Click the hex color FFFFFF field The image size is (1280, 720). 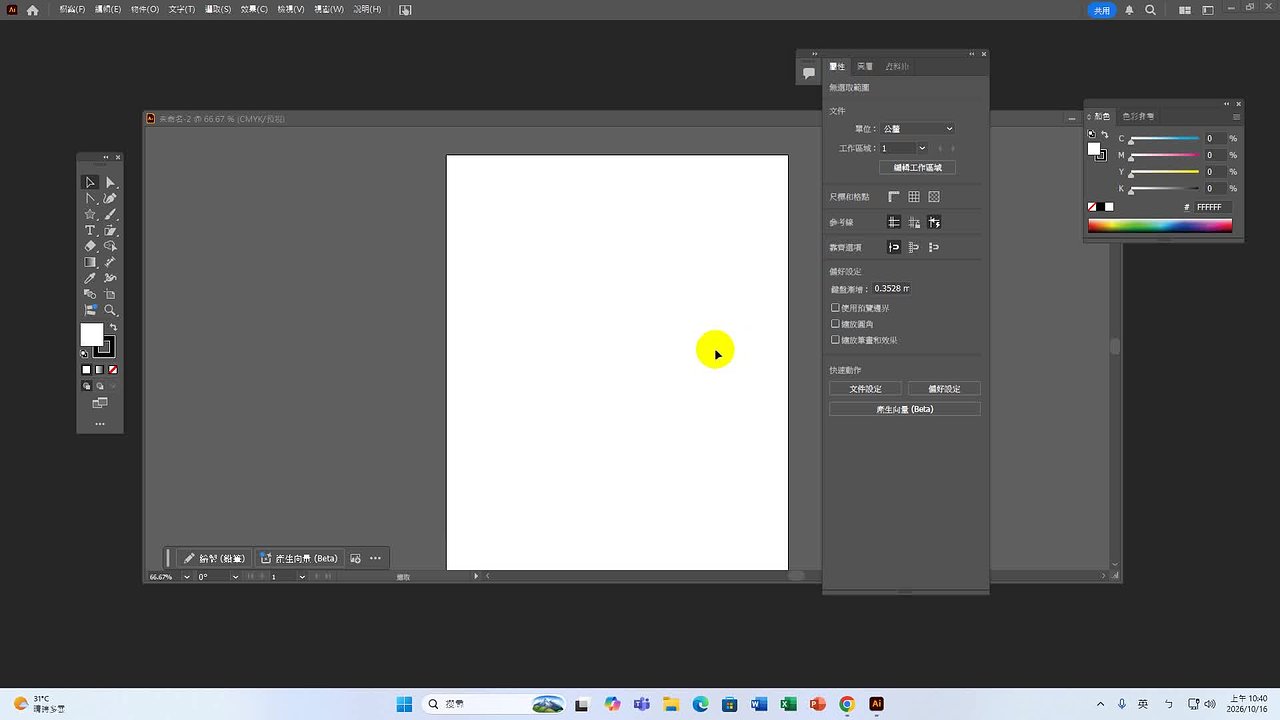tap(1213, 207)
